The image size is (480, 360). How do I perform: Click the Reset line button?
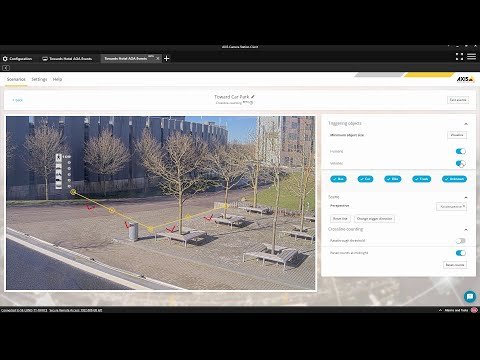point(340,219)
